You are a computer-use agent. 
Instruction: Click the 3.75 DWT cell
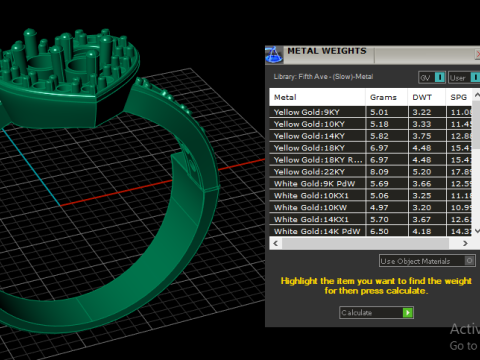[x=427, y=136]
